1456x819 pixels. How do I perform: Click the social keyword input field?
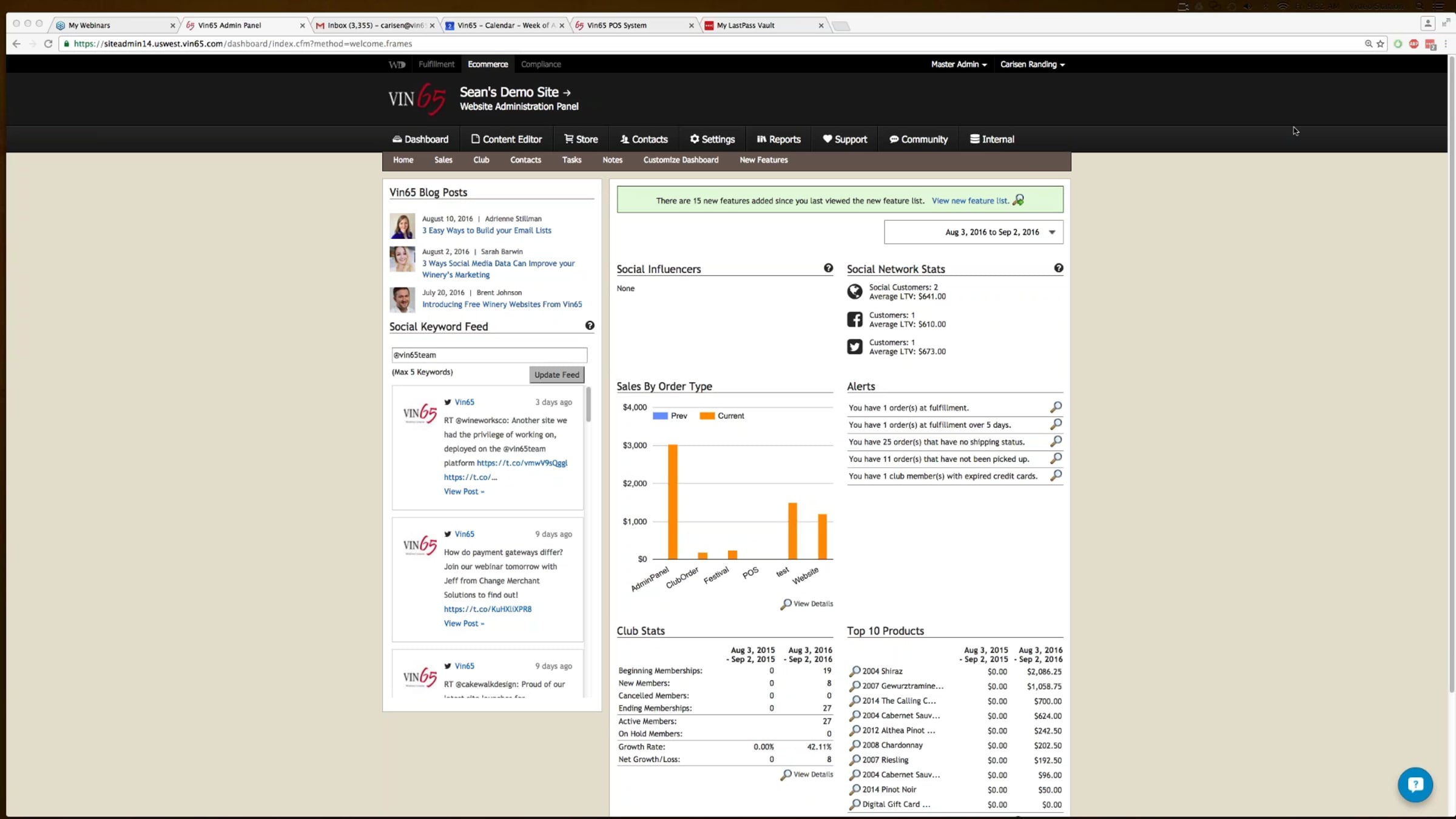point(489,355)
